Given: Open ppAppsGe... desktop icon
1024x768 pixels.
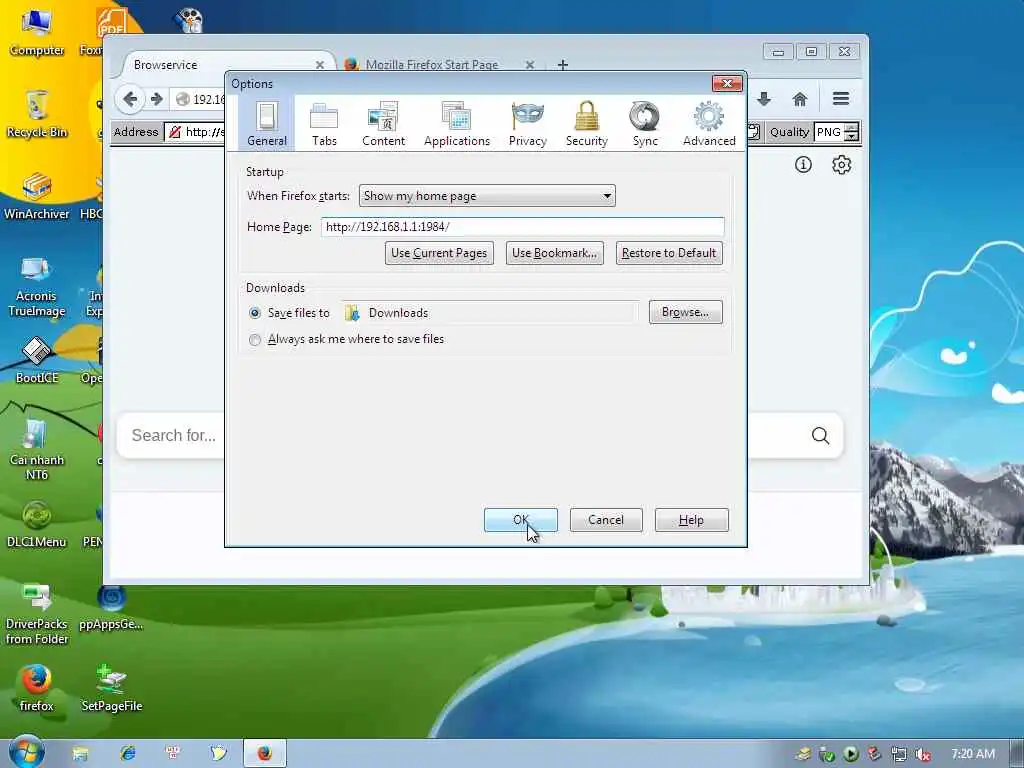Looking at the screenshot, I should click(x=112, y=607).
